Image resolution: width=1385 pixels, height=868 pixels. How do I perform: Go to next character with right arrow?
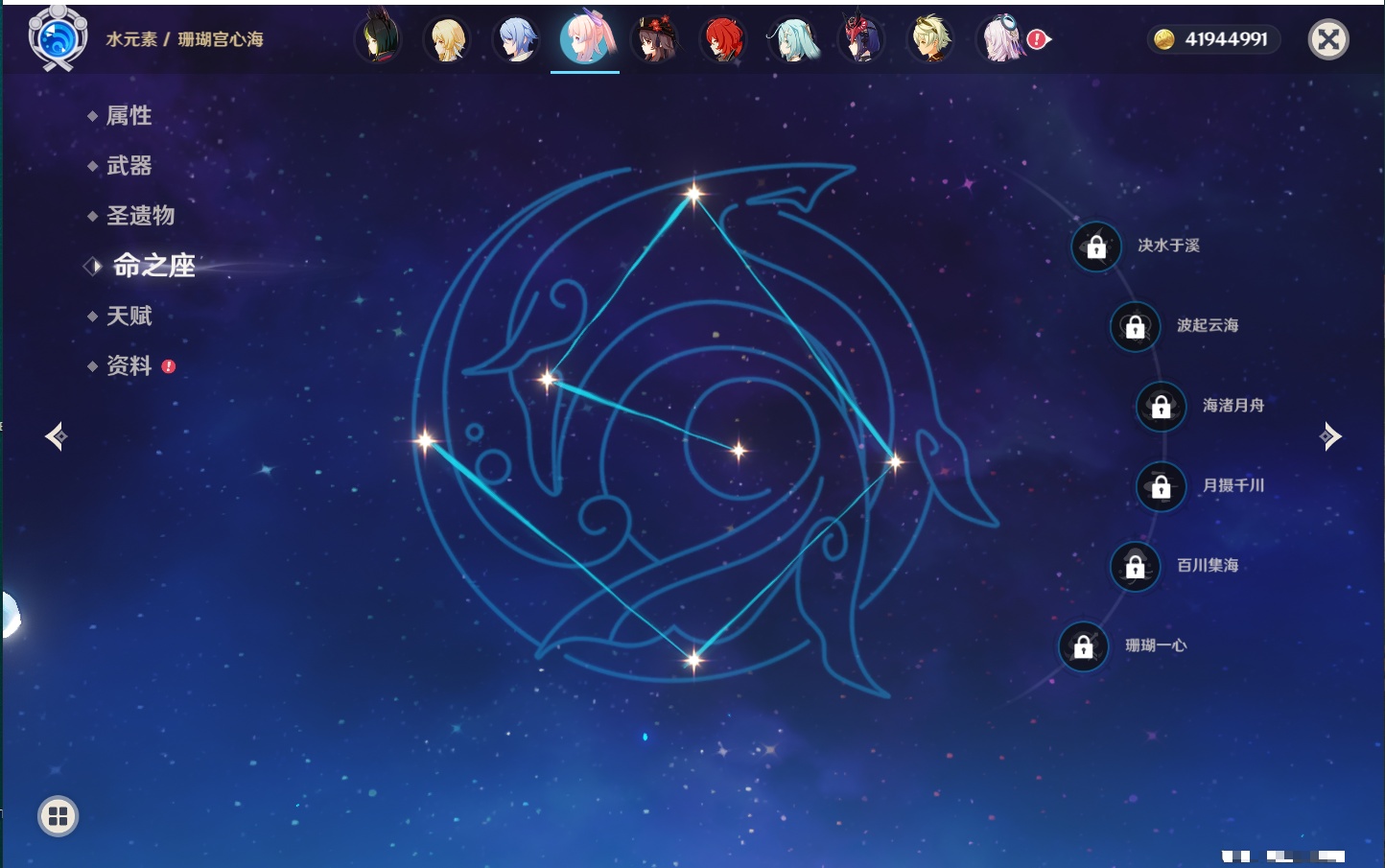(x=1329, y=436)
